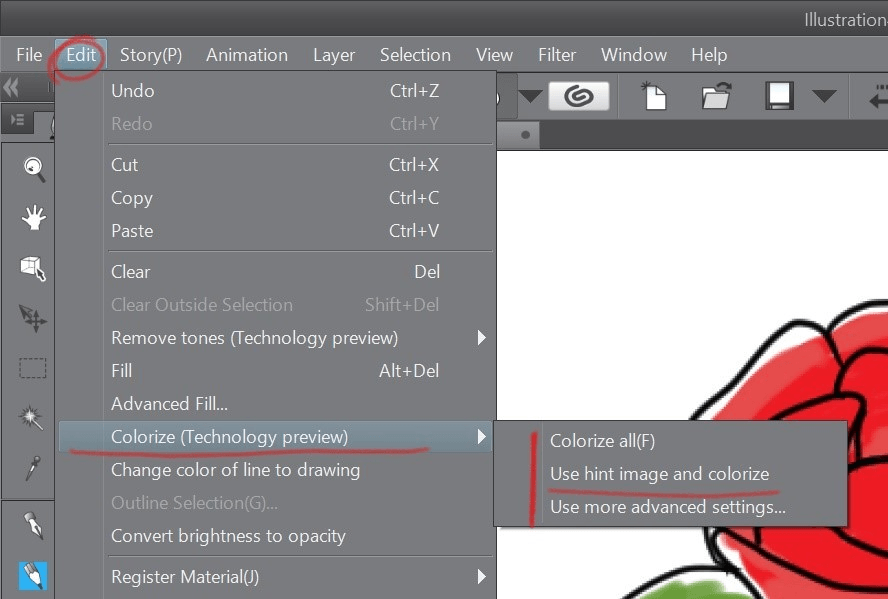Collapse the tool palette with double arrows
This screenshot has width=888, height=599.
coord(11,88)
